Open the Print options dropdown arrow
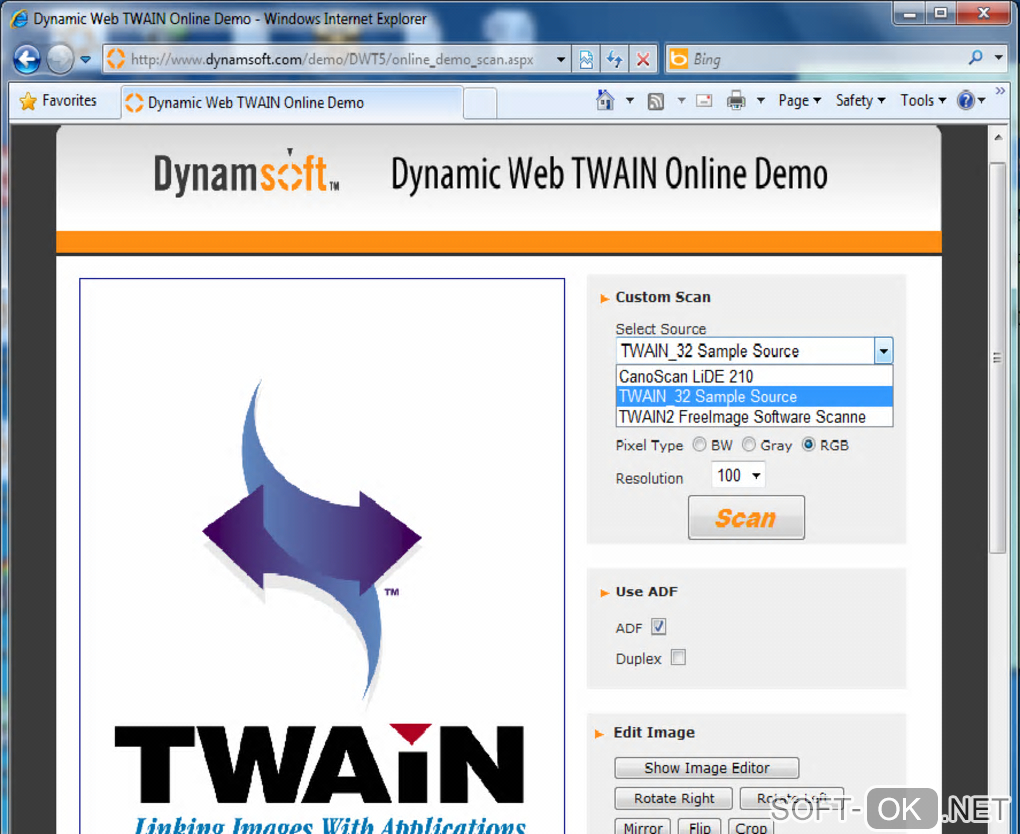 click(760, 101)
